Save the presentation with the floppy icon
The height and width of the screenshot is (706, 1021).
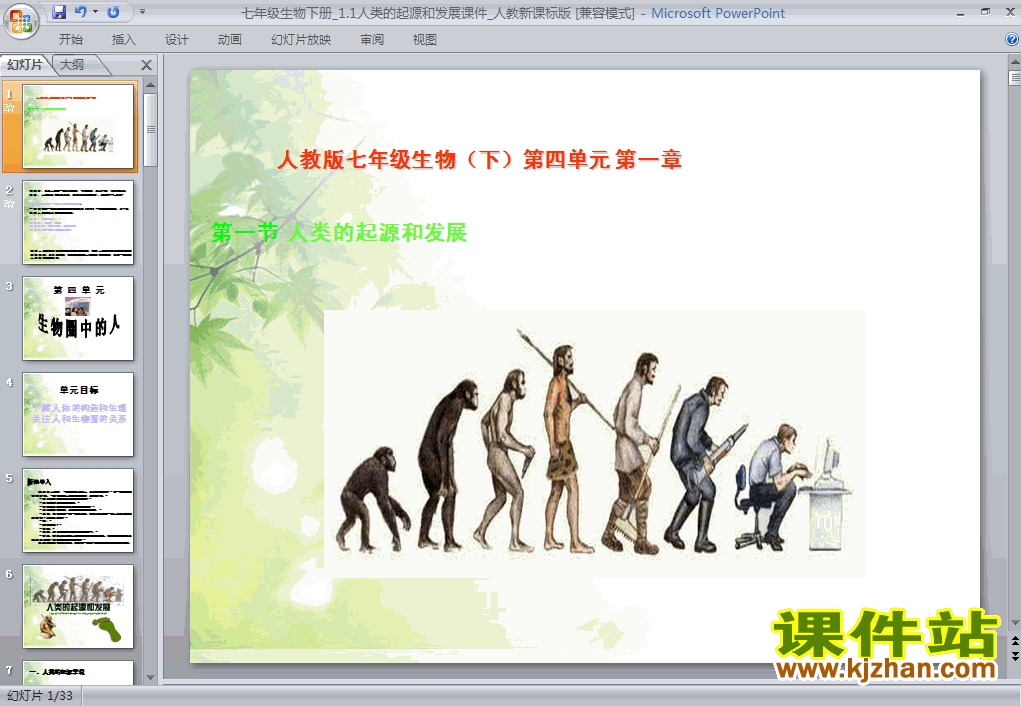pyautogui.click(x=59, y=12)
